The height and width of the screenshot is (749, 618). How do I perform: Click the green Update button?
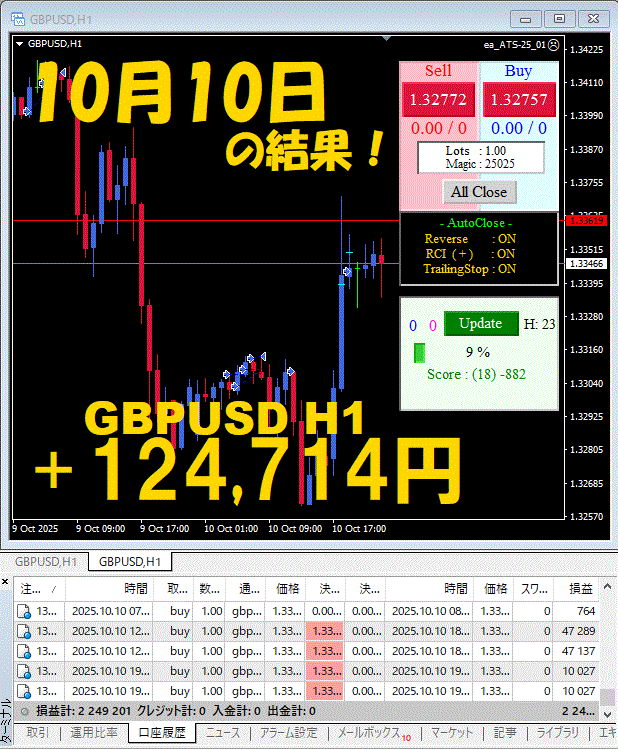481,323
